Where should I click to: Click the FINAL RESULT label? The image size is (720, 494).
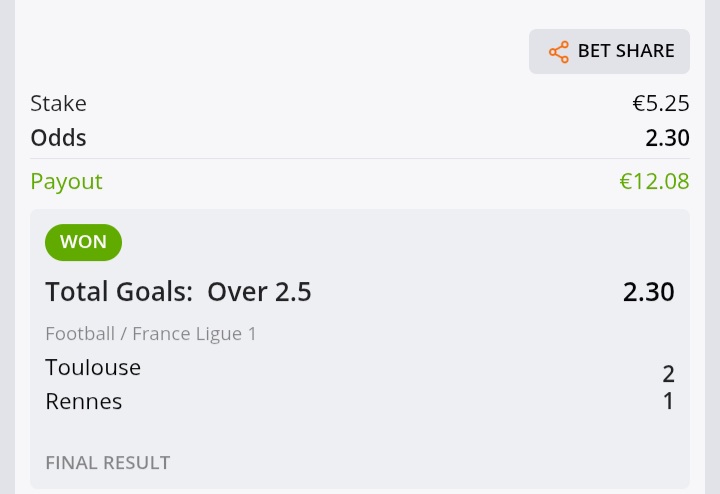[x=108, y=463]
